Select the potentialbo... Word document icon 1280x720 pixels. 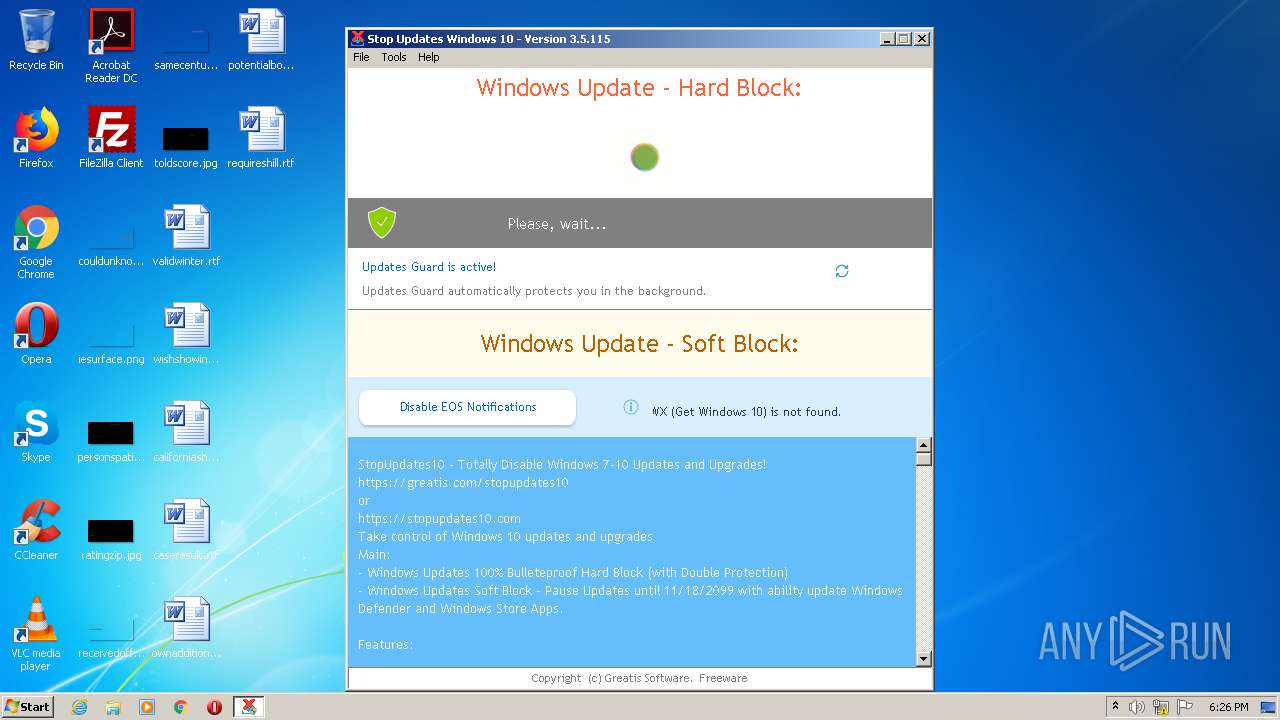click(261, 41)
